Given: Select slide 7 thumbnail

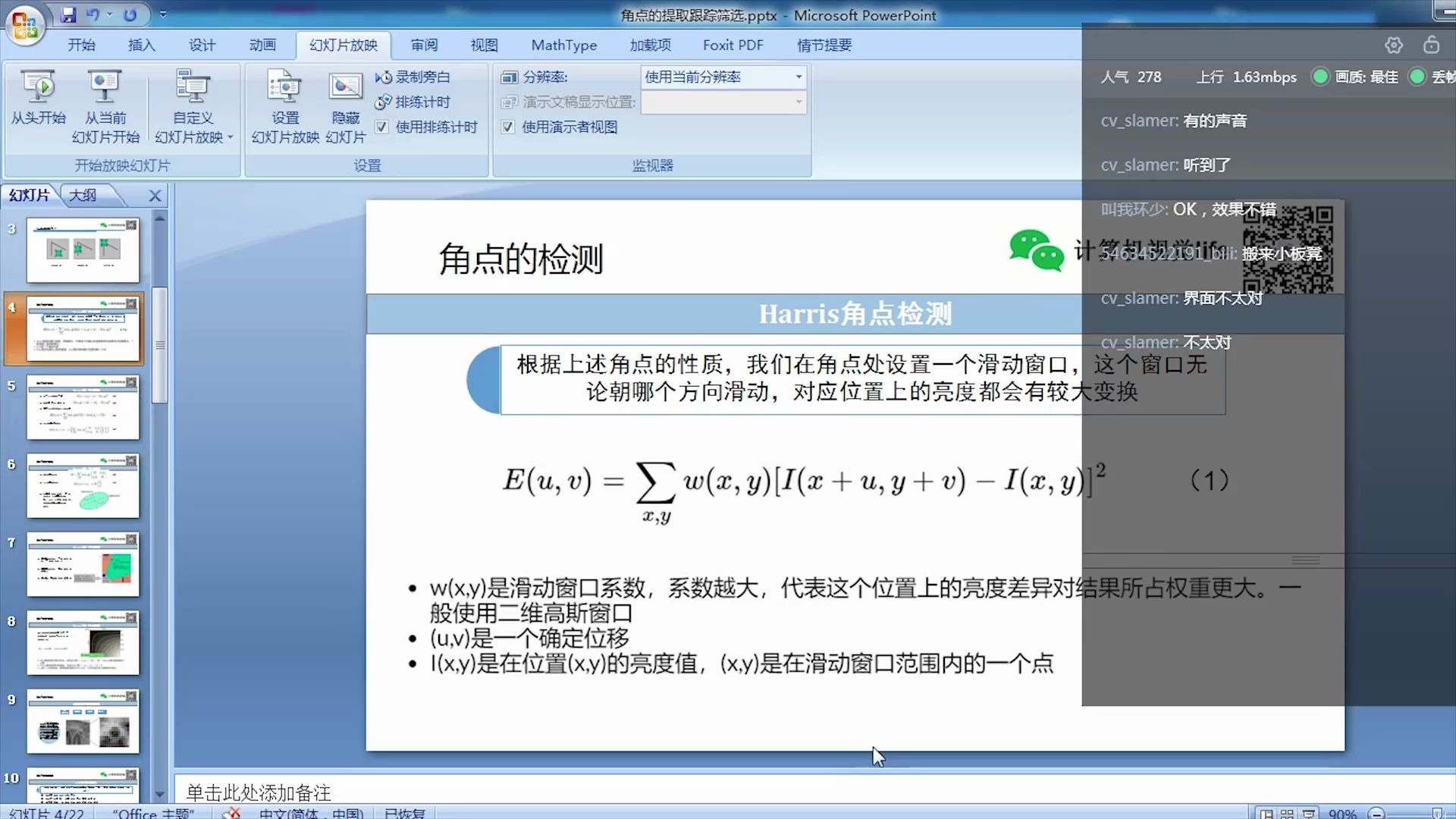Looking at the screenshot, I should 83,564.
